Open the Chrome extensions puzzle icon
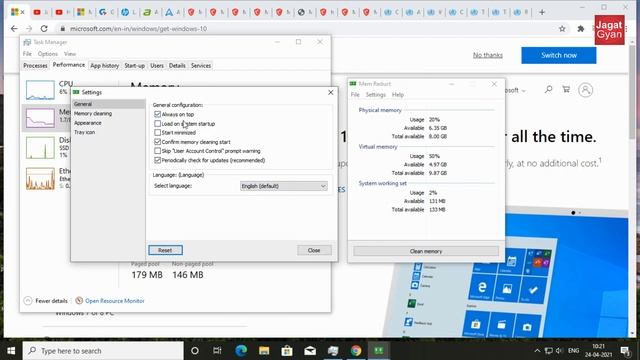This screenshot has width=640, height=360. [580, 29]
